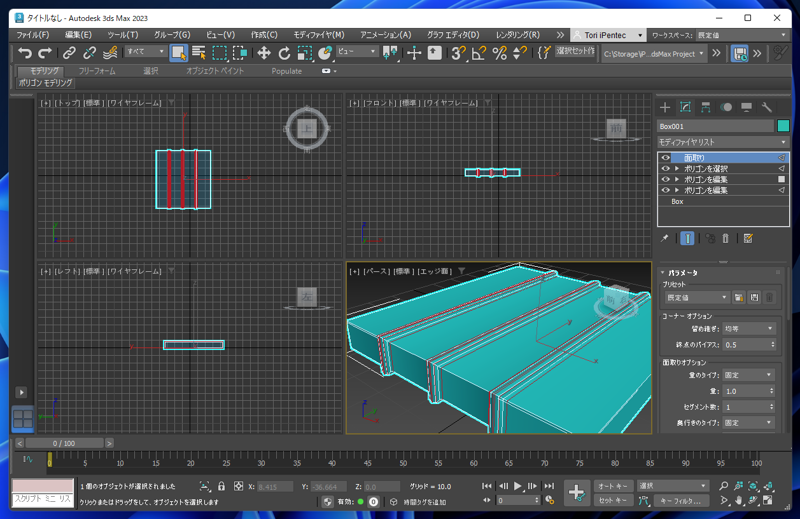Toggle the Show End Result button
The image size is (800, 519).
[687, 238]
